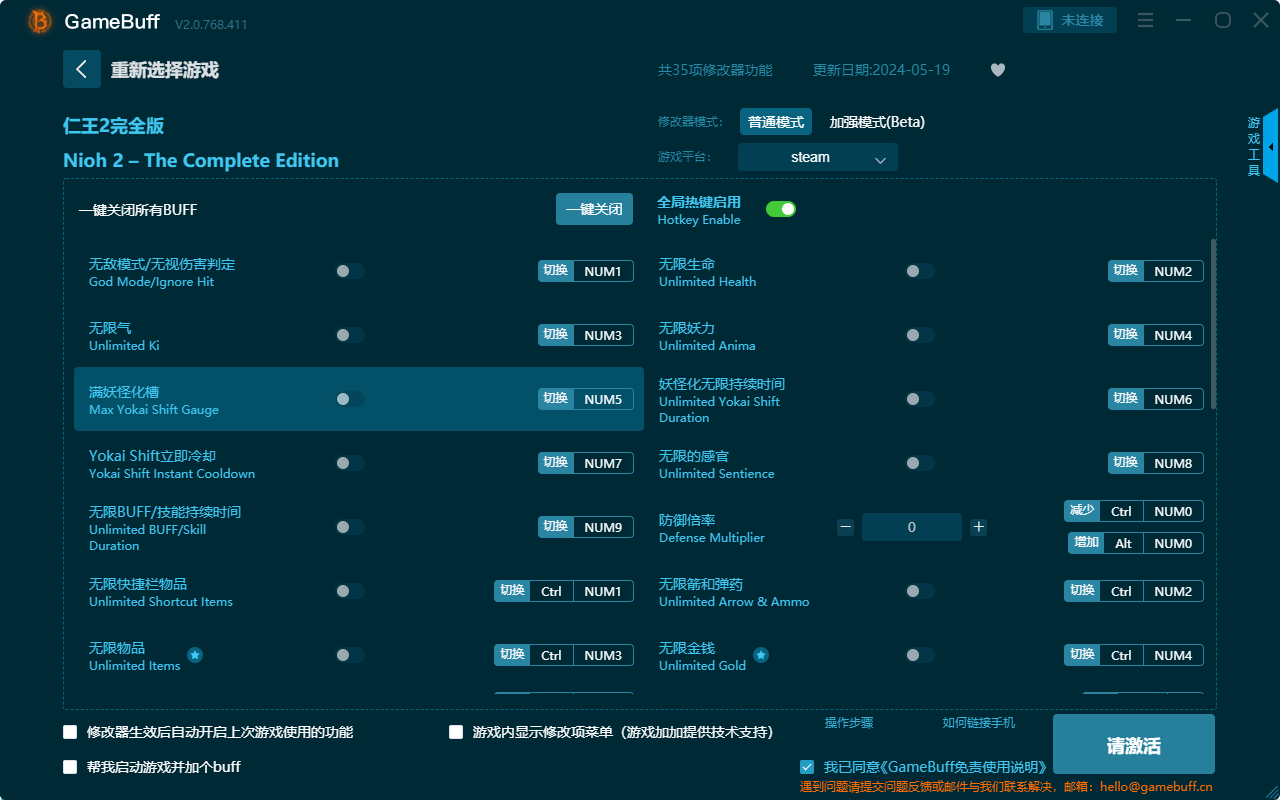Click the 共35项修改器功能 text
1280x800 pixels.
[x=715, y=70]
